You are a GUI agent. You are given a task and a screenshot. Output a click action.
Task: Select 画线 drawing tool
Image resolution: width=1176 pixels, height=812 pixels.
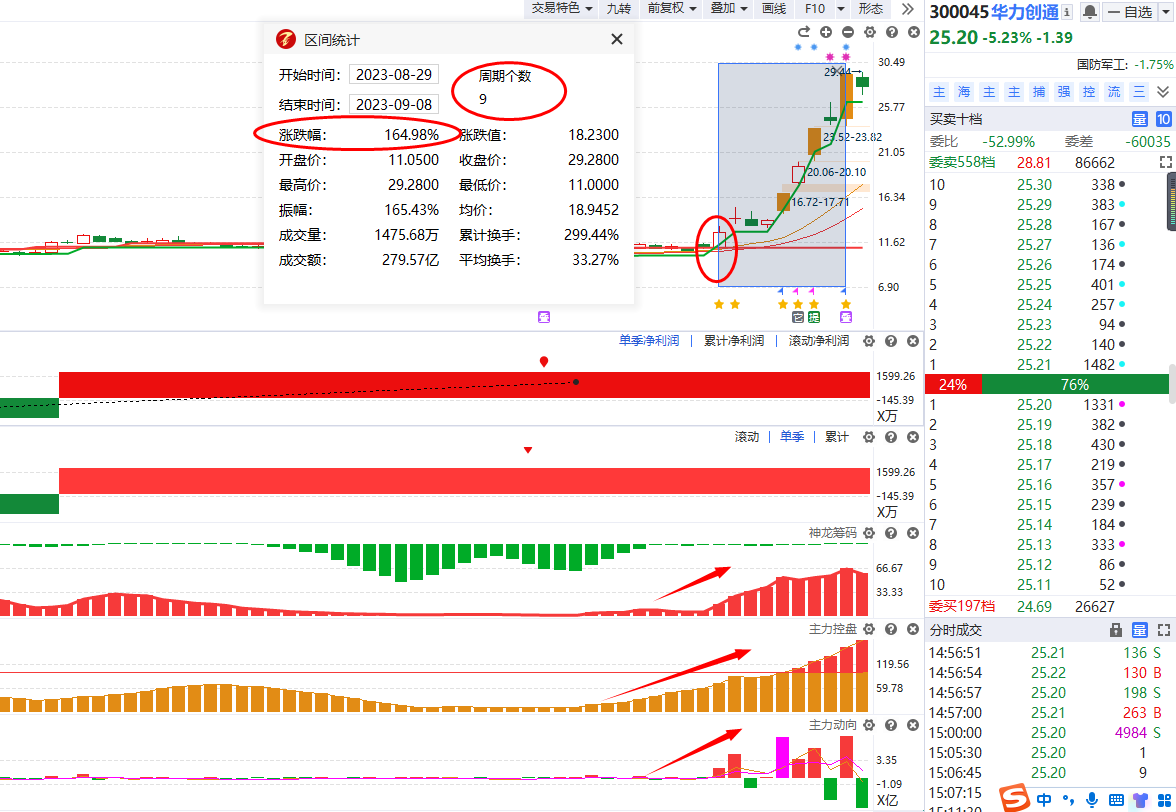click(774, 8)
